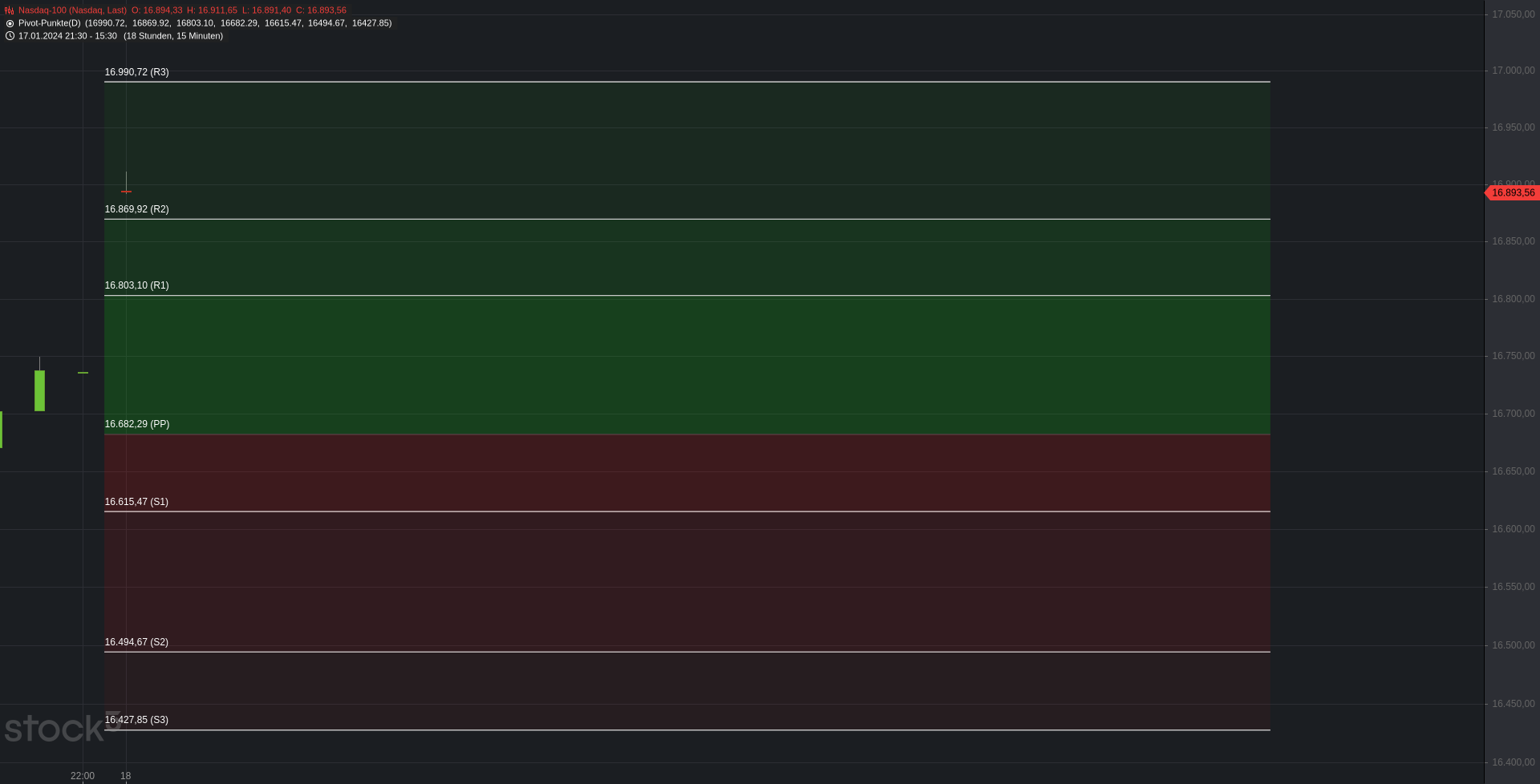
Task: Select the 16.615,47 (S1) support label
Action: pyautogui.click(x=136, y=502)
